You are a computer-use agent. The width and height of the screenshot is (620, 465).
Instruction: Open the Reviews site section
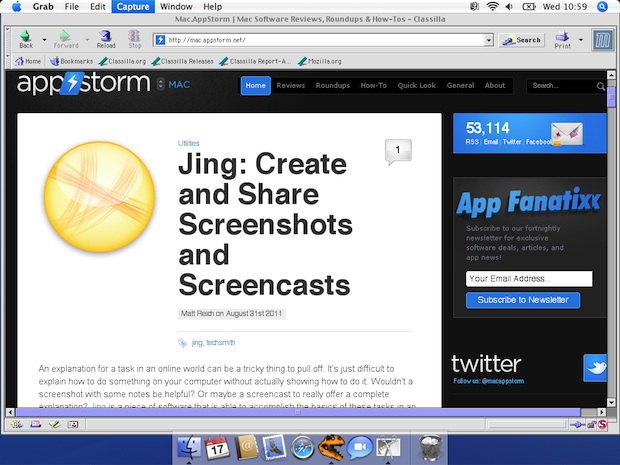click(x=291, y=85)
